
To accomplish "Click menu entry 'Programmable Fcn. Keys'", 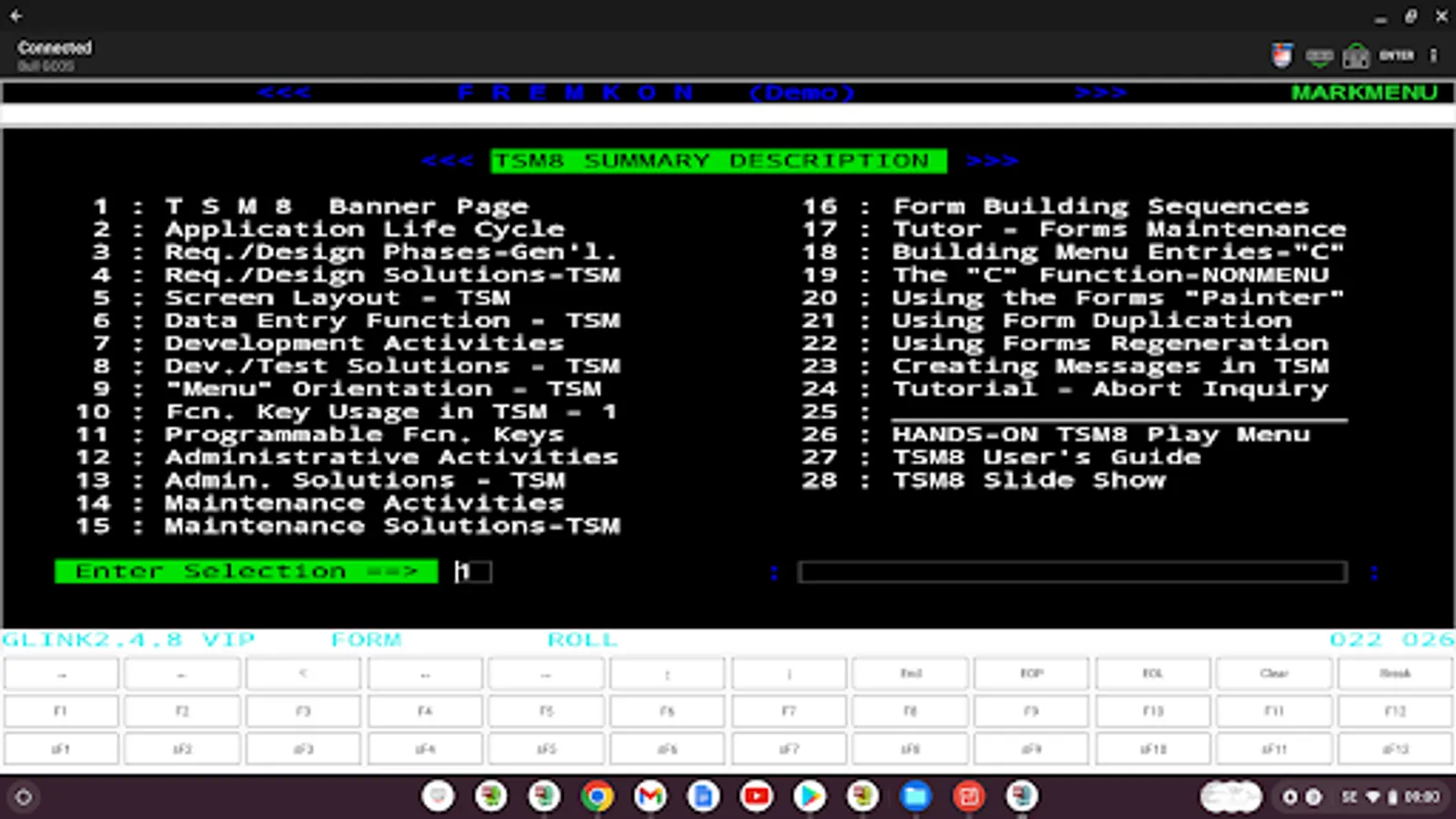I will pyautogui.click(x=364, y=435).
